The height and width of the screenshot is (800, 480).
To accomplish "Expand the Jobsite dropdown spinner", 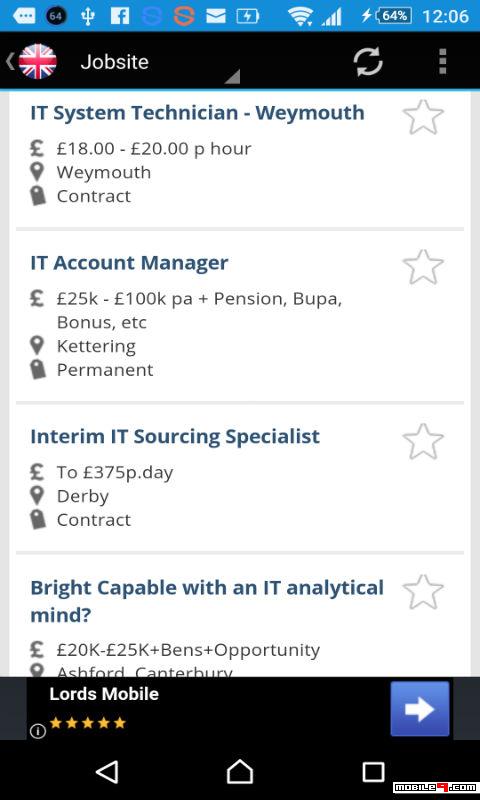I will coord(159,62).
